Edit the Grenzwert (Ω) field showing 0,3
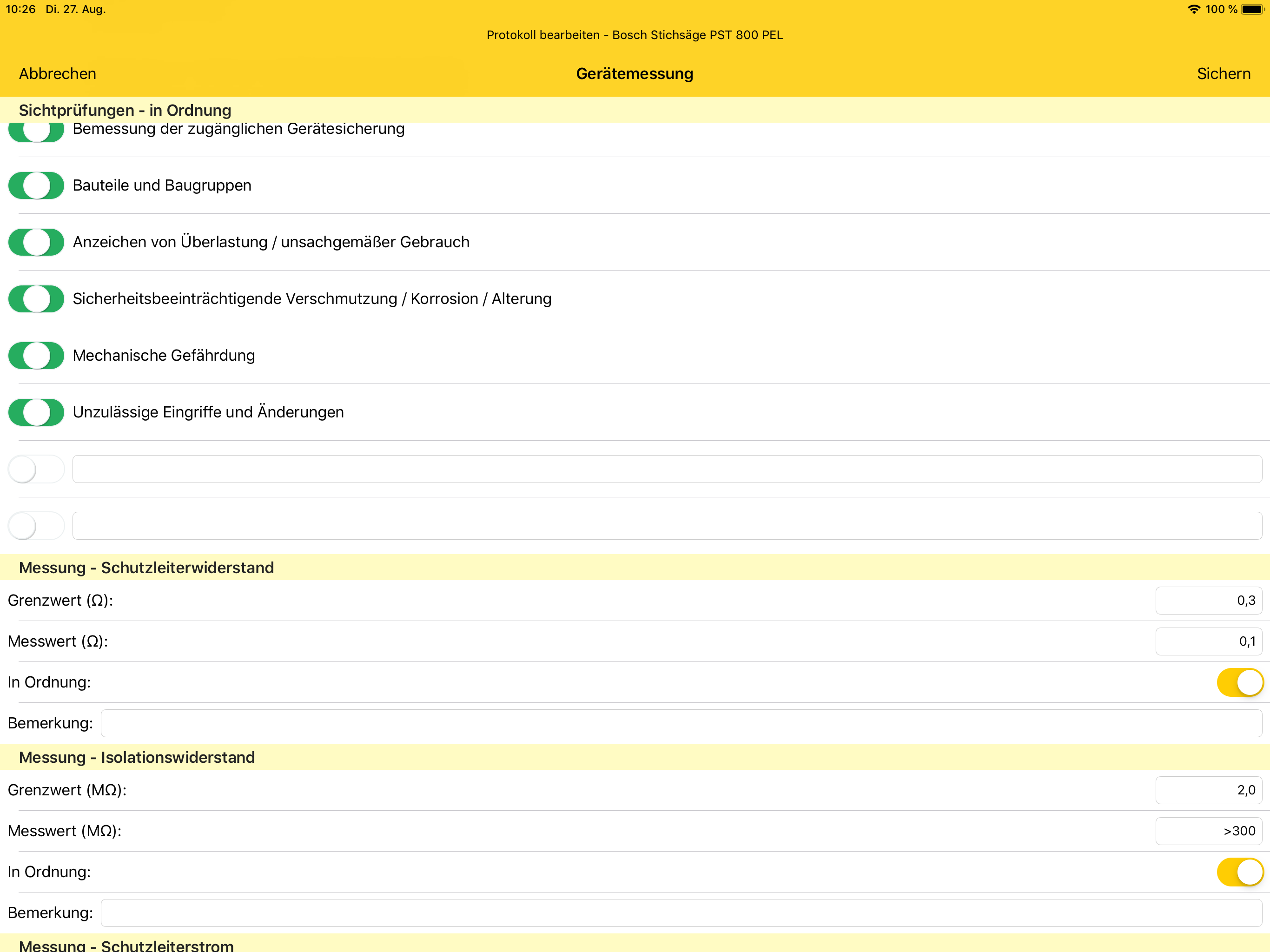The image size is (1270, 952). (x=1209, y=601)
